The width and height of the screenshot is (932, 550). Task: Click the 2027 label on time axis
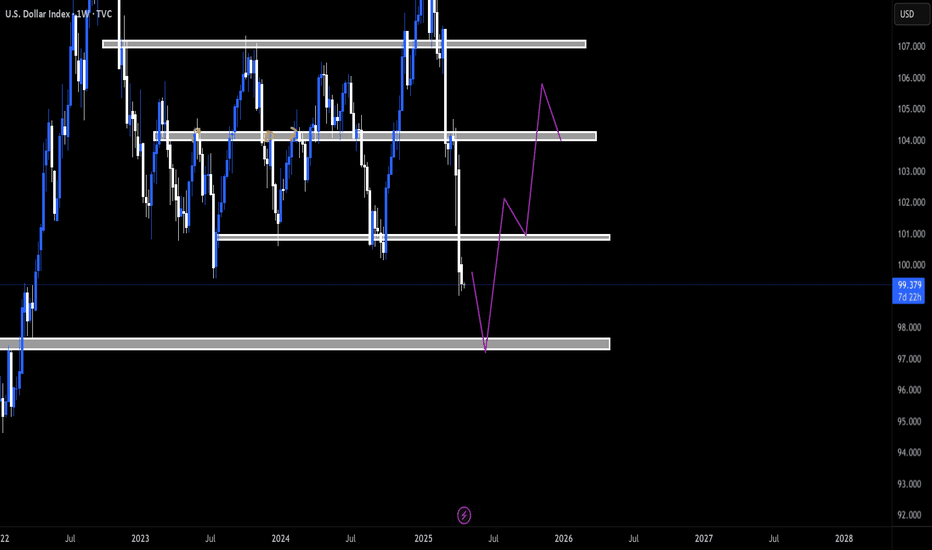point(704,538)
